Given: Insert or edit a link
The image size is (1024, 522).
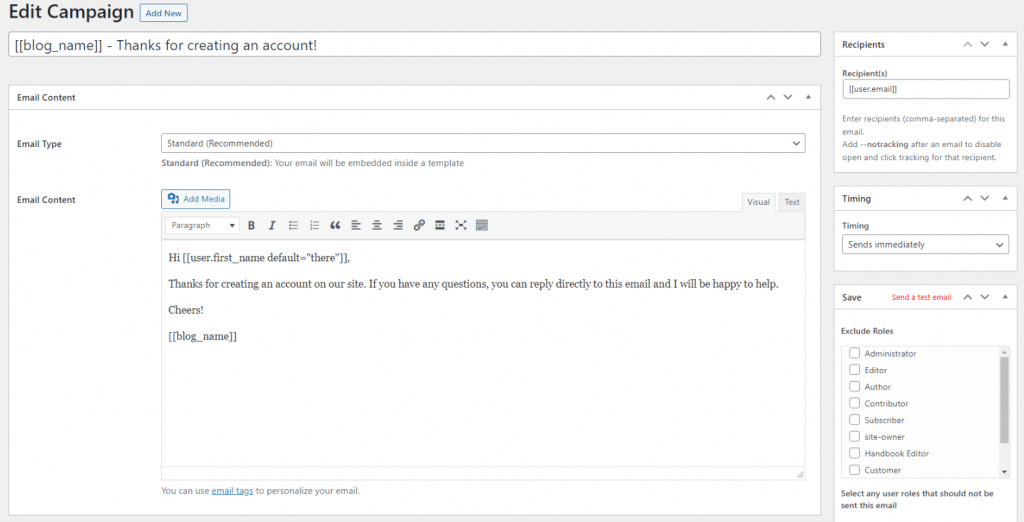Looking at the screenshot, I should pos(419,225).
